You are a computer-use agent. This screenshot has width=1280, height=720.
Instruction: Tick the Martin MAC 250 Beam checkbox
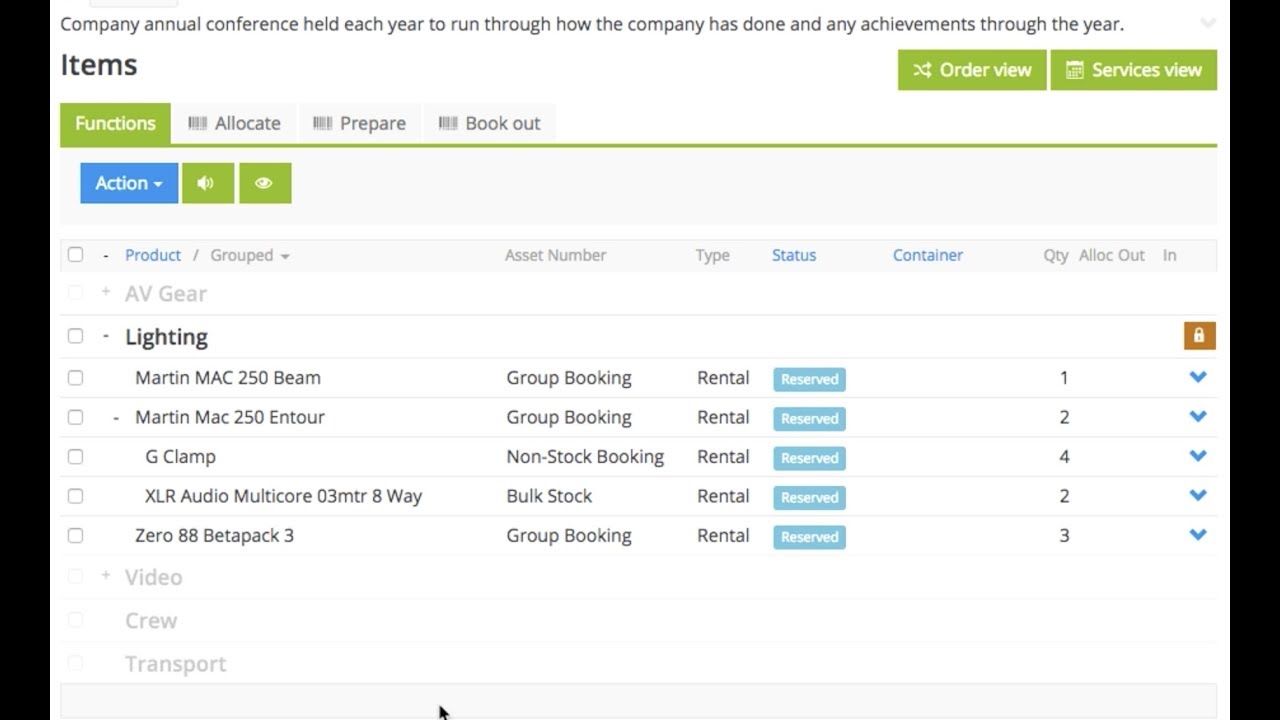(75, 378)
